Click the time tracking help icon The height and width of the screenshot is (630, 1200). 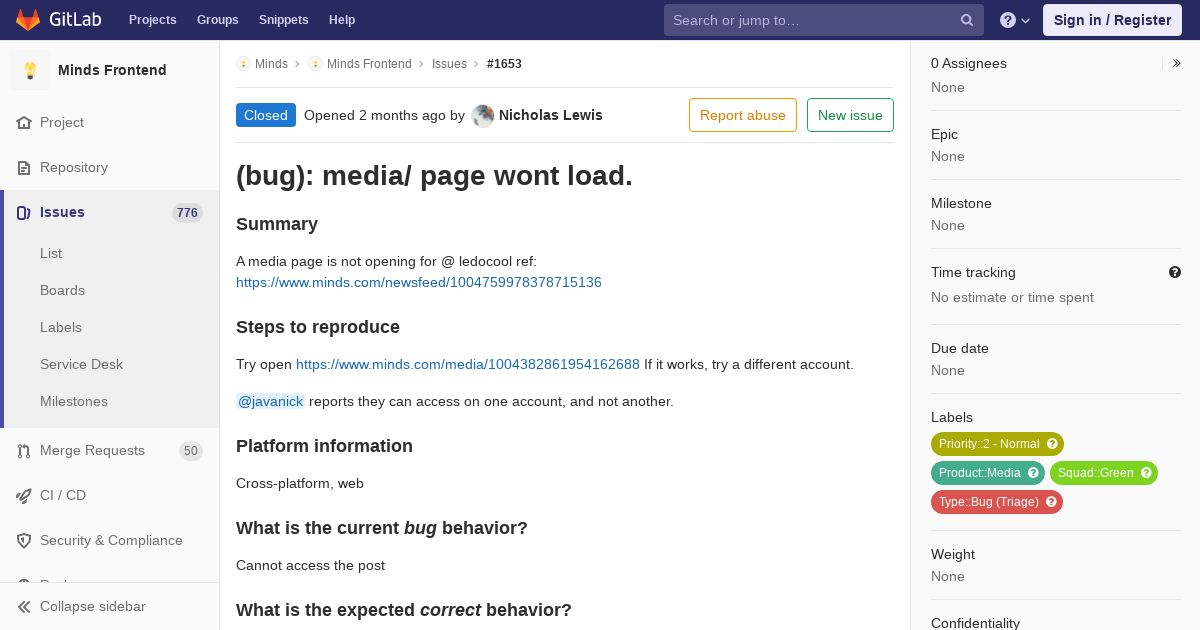tap(1175, 272)
